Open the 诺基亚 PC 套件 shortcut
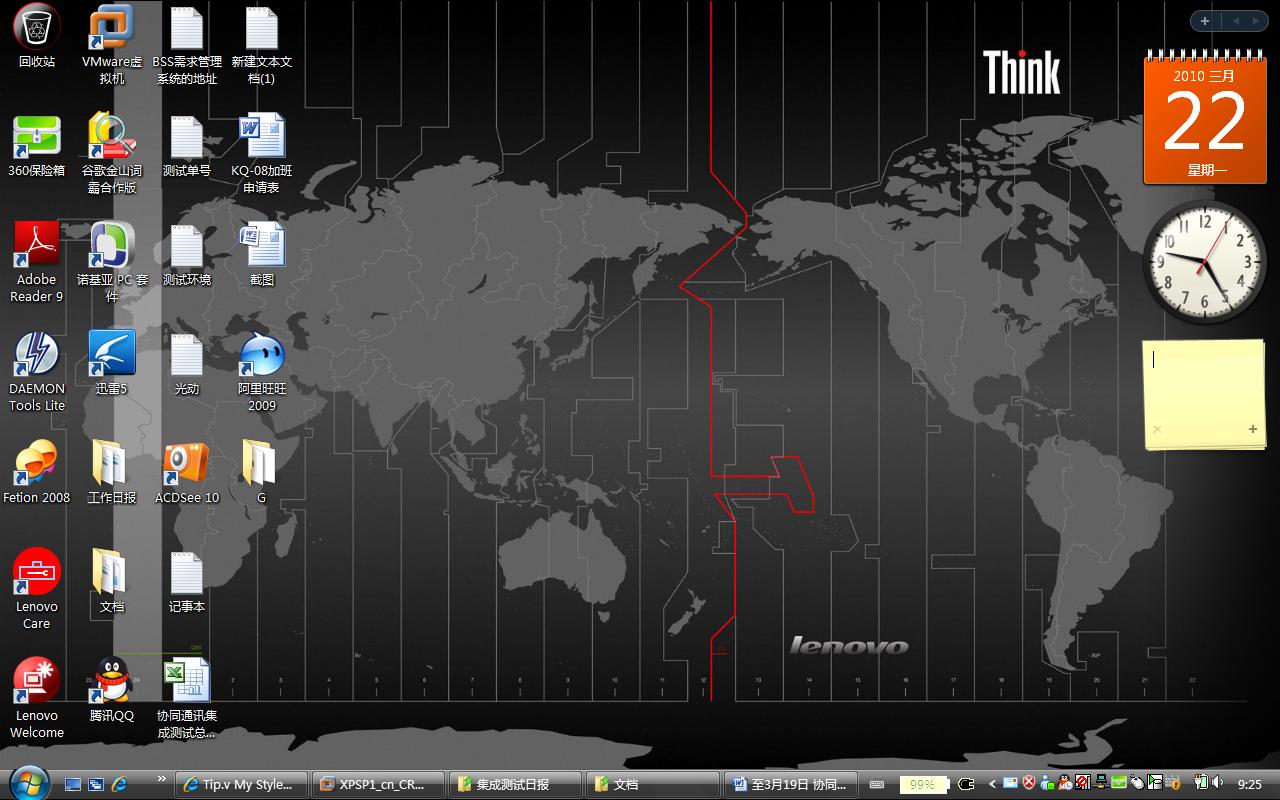The image size is (1280, 800). 112,263
